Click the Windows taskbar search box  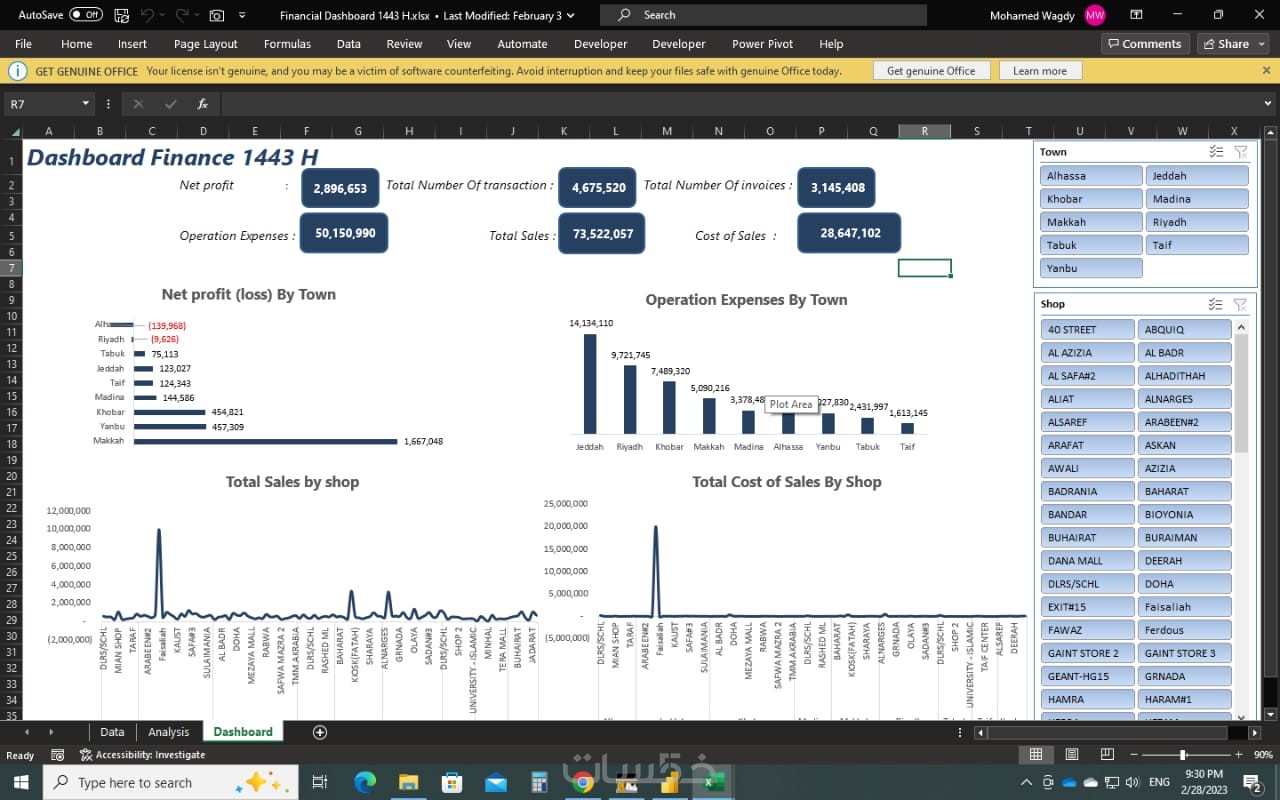pyautogui.click(x=171, y=782)
